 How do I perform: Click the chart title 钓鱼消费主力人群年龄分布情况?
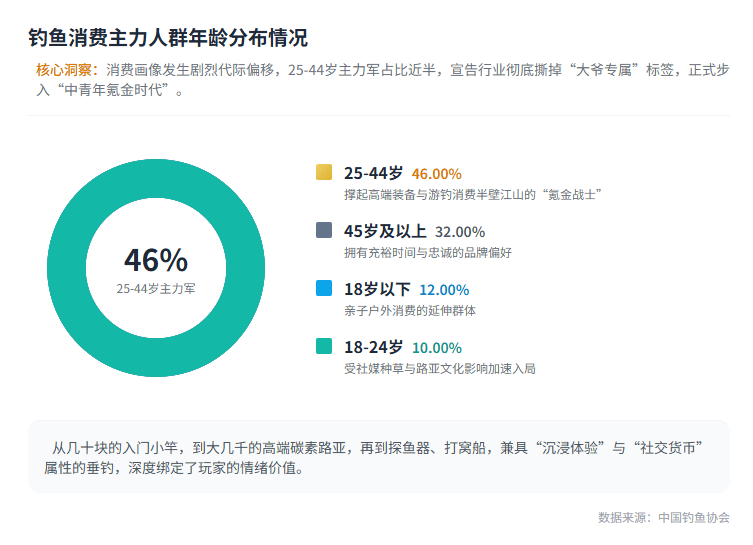pos(168,38)
